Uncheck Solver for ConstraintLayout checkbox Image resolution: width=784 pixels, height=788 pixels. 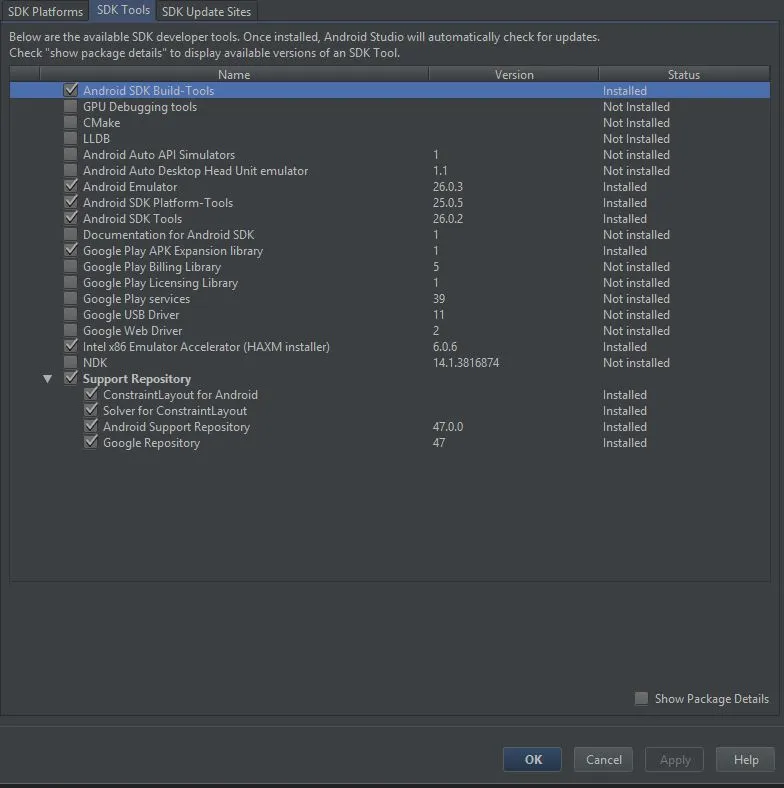(91, 410)
